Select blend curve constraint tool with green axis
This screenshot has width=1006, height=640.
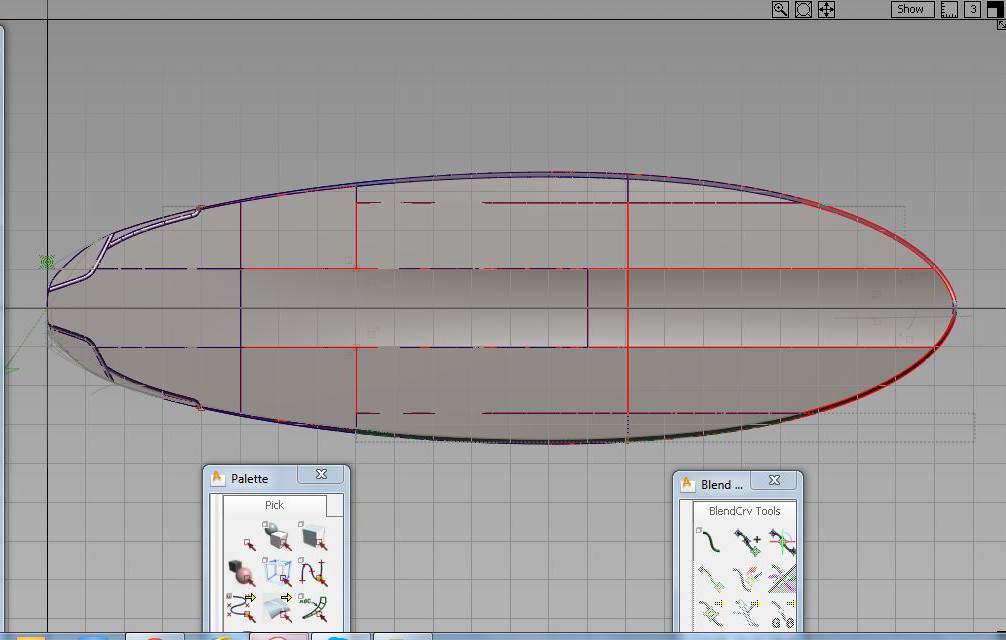click(x=781, y=543)
